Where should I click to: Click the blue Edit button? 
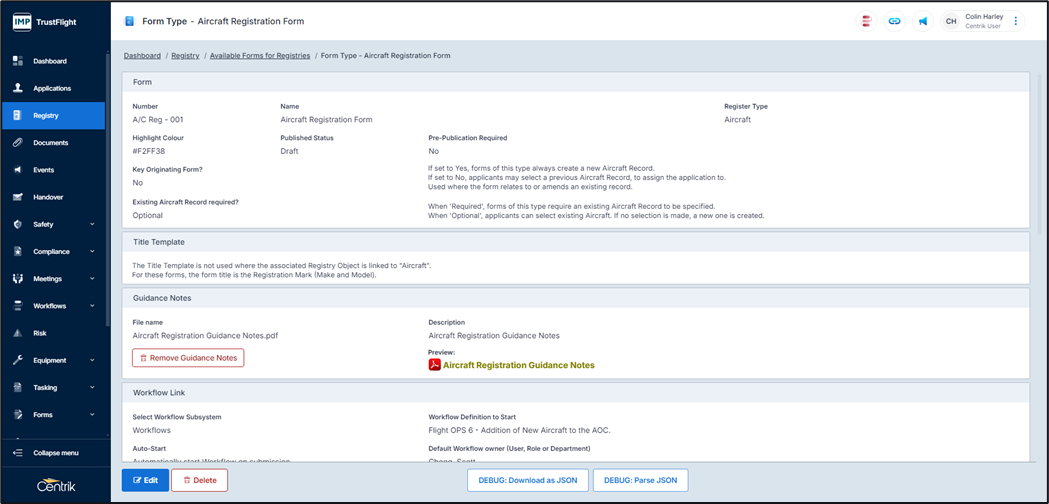pyautogui.click(x=145, y=480)
